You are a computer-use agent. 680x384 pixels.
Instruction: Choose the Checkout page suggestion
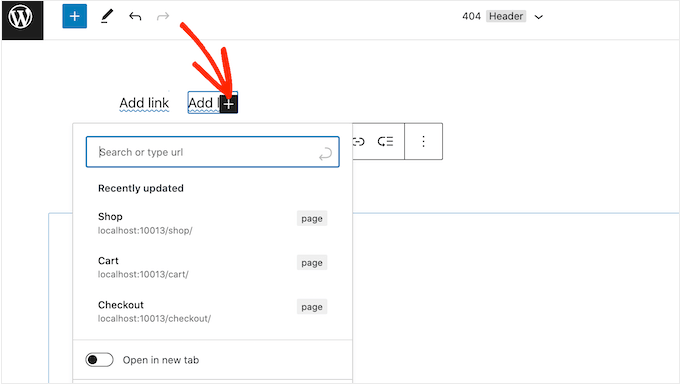pos(212,312)
